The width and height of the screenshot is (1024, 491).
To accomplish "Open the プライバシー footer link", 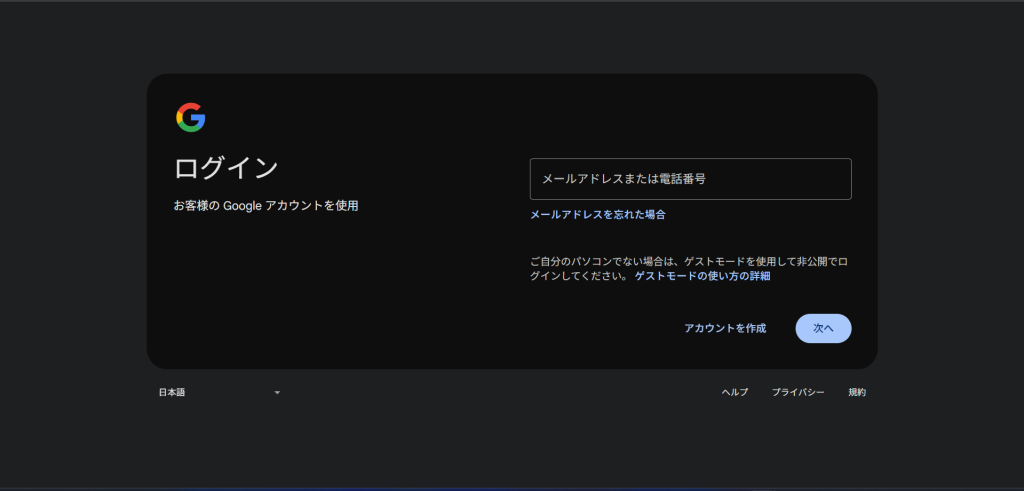I will [798, 392].
